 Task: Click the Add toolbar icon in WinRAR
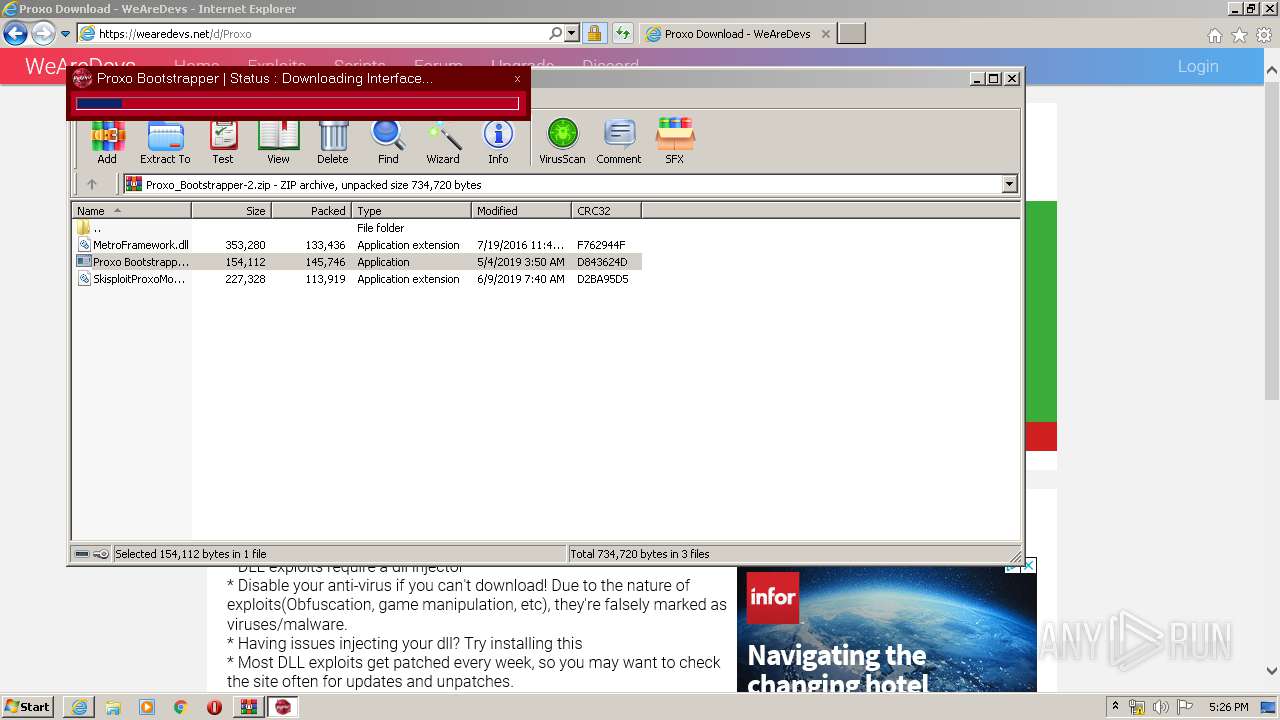click(x=107, y=142)
